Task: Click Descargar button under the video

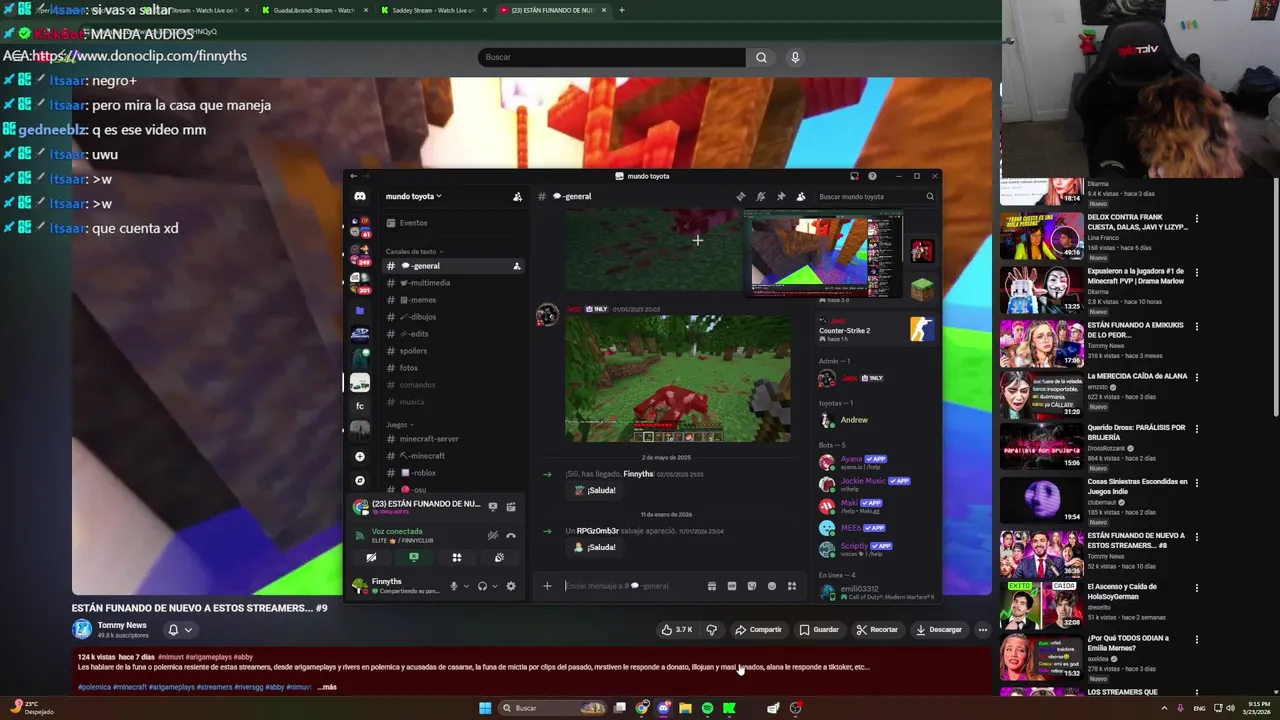Action: click(x=939, y=630)
